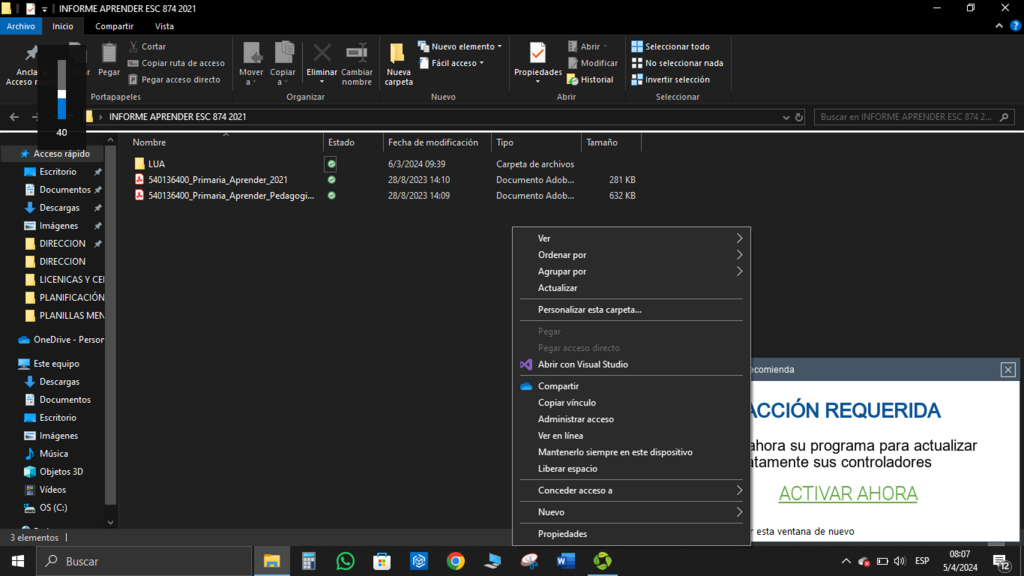Sort by the Tamaño column
1024x576 pixels.
tap(611, 142)
